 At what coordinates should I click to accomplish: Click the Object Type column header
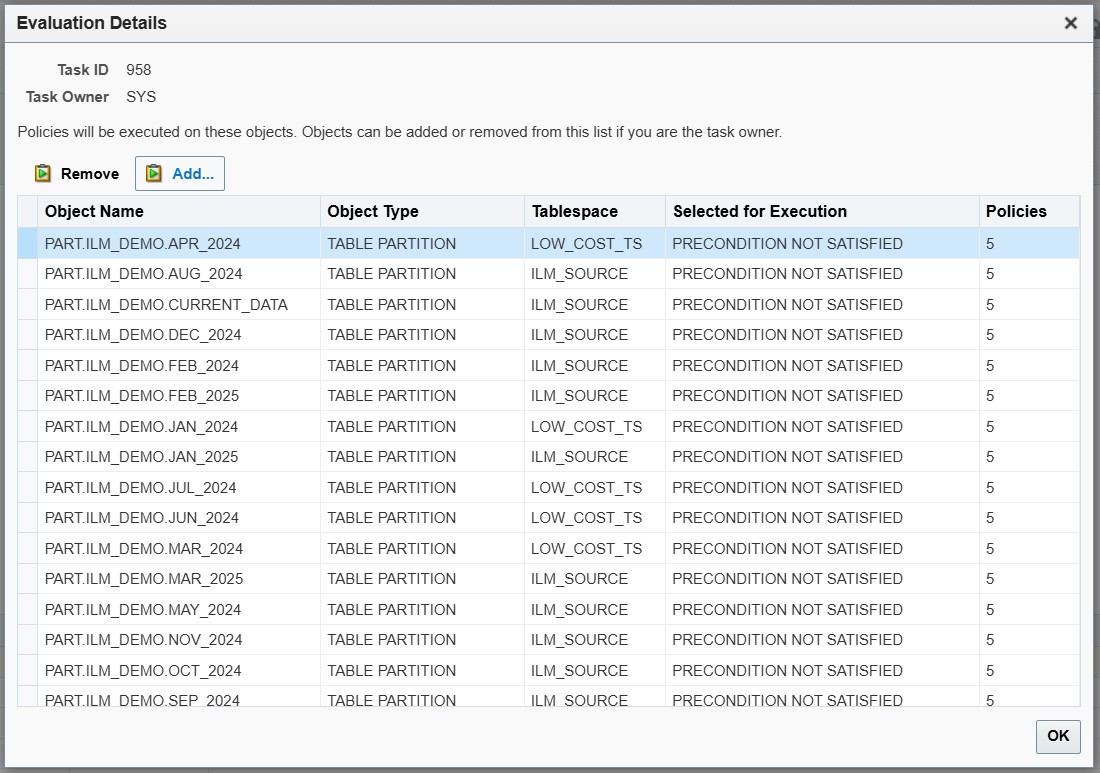373,212
